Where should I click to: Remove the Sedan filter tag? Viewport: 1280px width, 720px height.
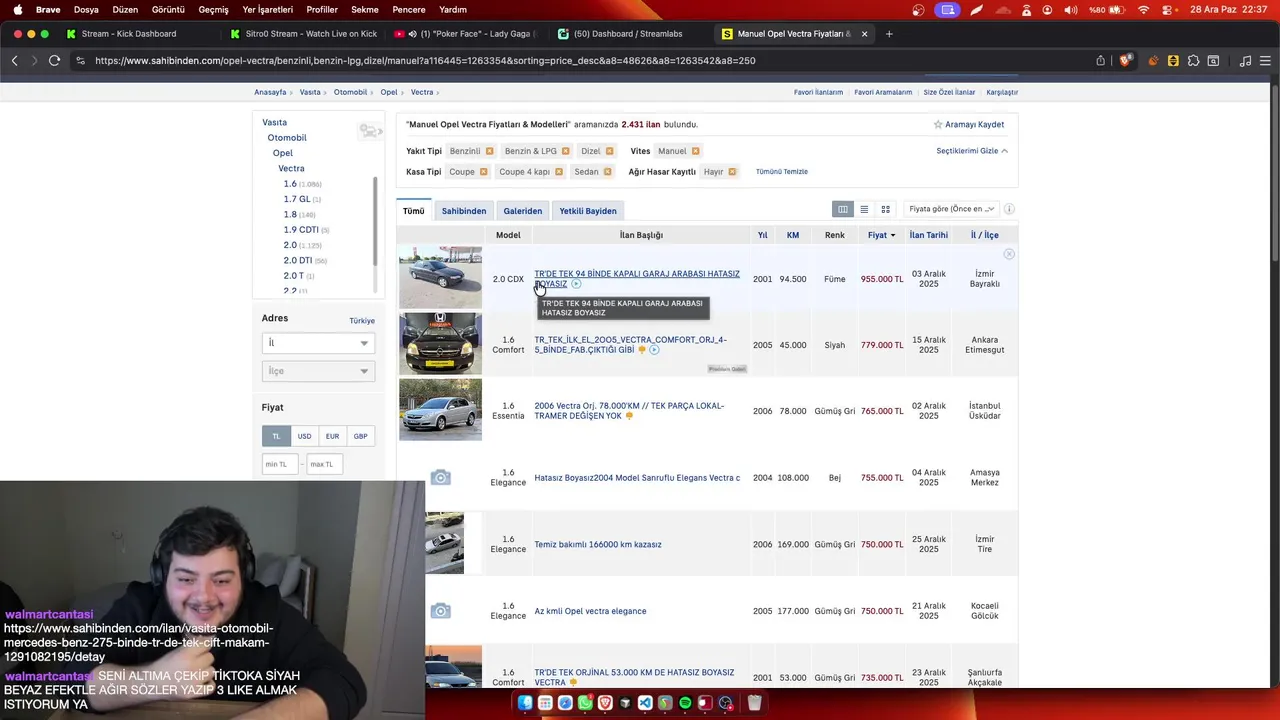click(x=607, y=172)
